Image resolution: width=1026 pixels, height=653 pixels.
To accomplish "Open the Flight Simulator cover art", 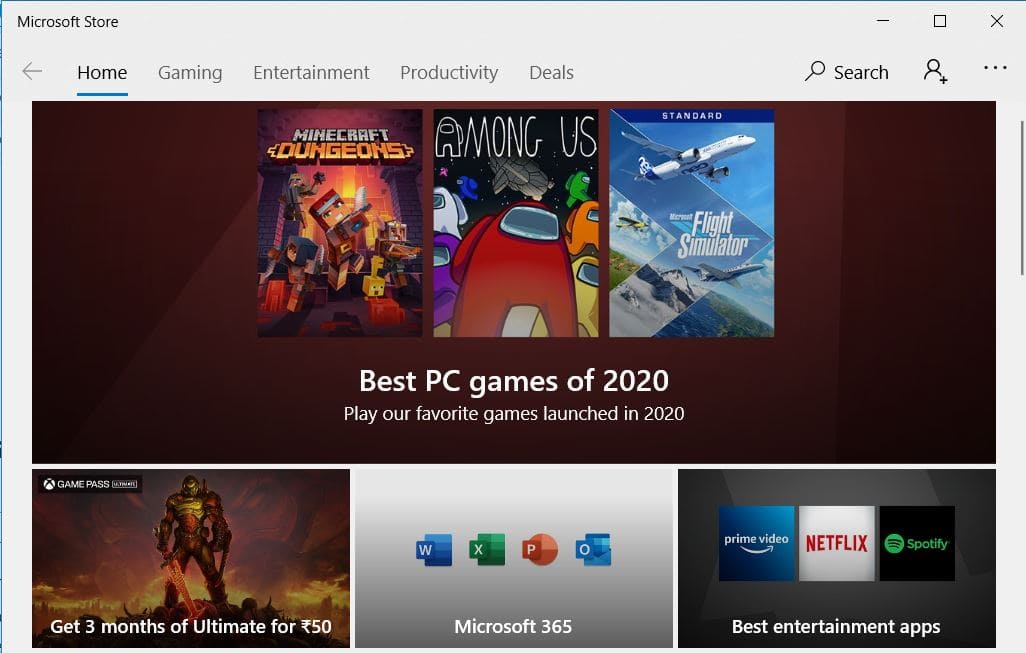I will (x=692, y=223).
